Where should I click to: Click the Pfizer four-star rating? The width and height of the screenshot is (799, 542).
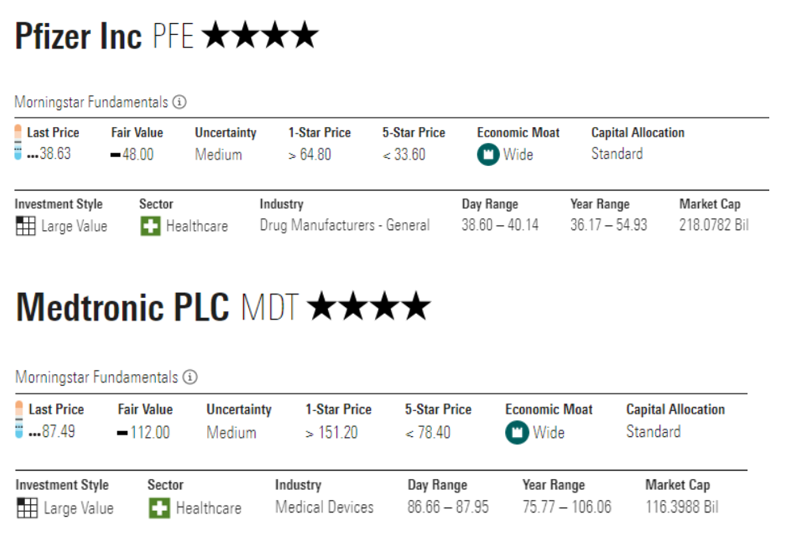[259, 37]
